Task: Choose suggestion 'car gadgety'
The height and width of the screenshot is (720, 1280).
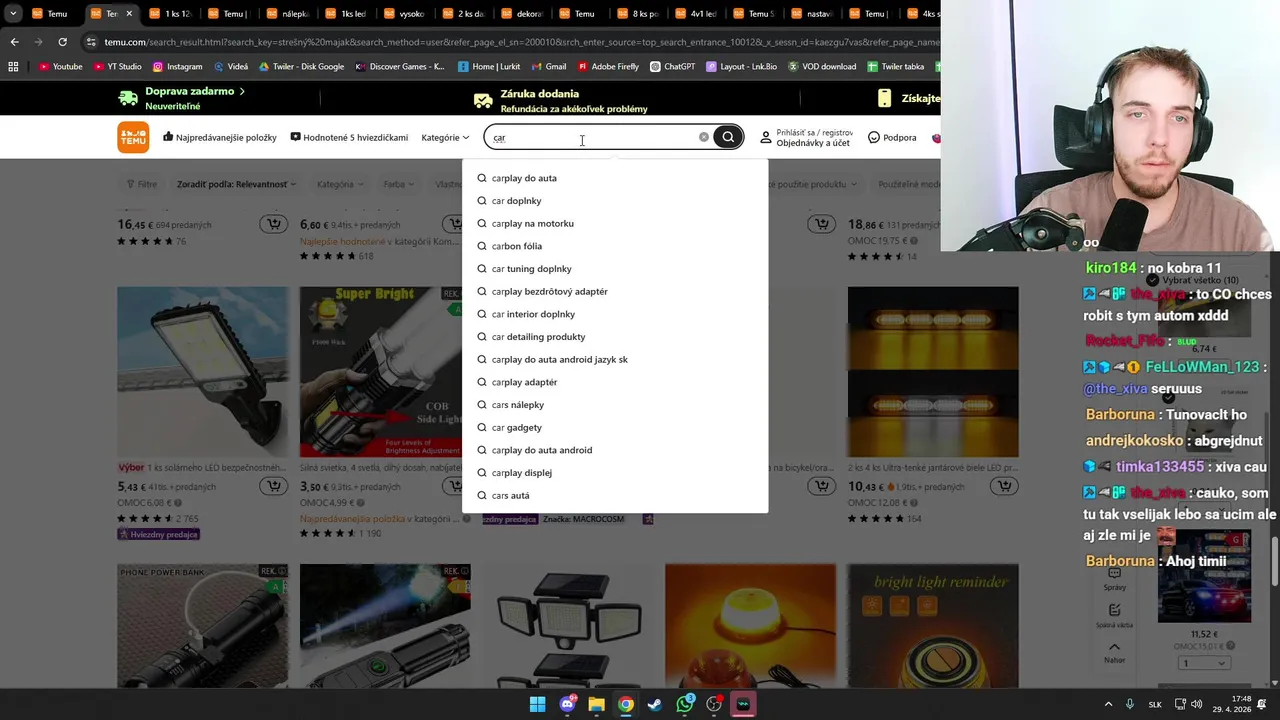Action: (615, 427)
